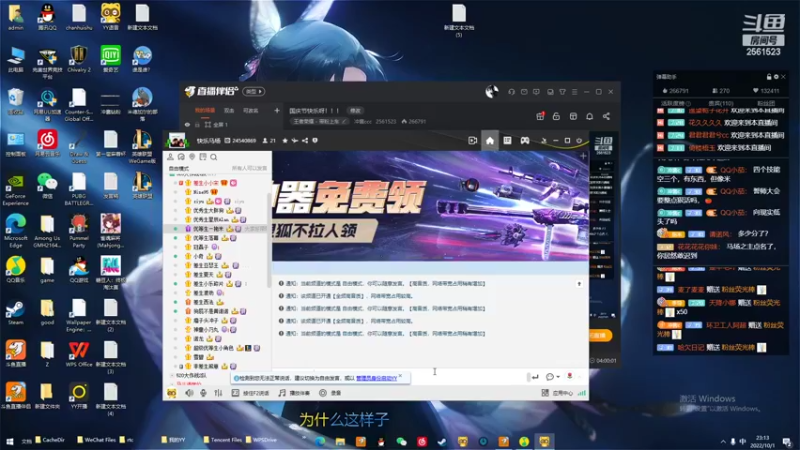The image size is (800, 450).
Task: Click the headset support icon in companion title bar
Action: pyautogui.click(x=511, y=92)
